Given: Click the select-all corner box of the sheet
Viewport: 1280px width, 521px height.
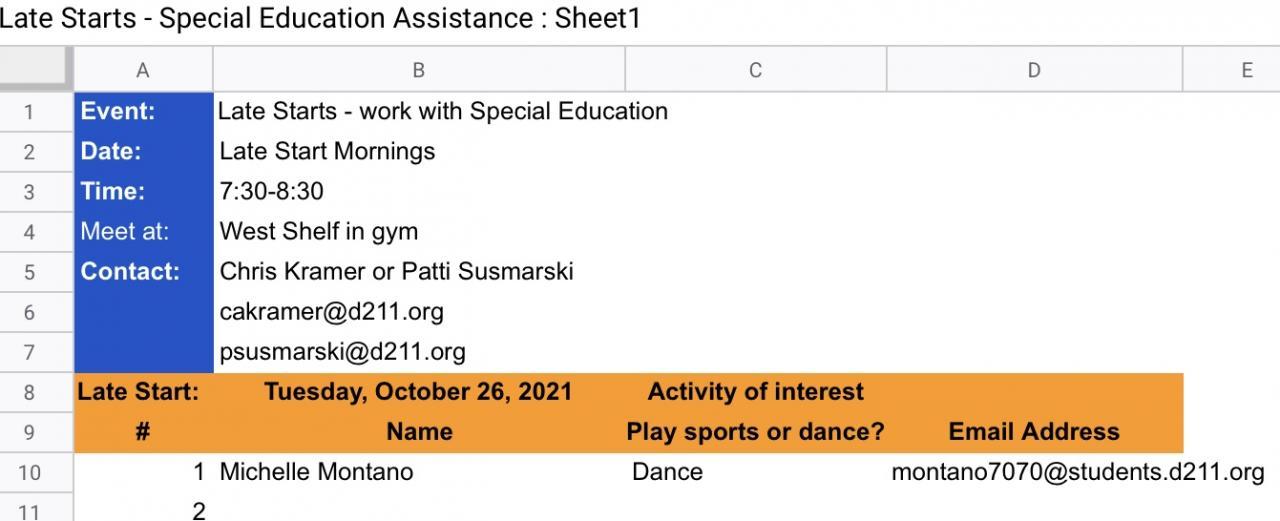Looking at the screenshot, I should [36, 69].
